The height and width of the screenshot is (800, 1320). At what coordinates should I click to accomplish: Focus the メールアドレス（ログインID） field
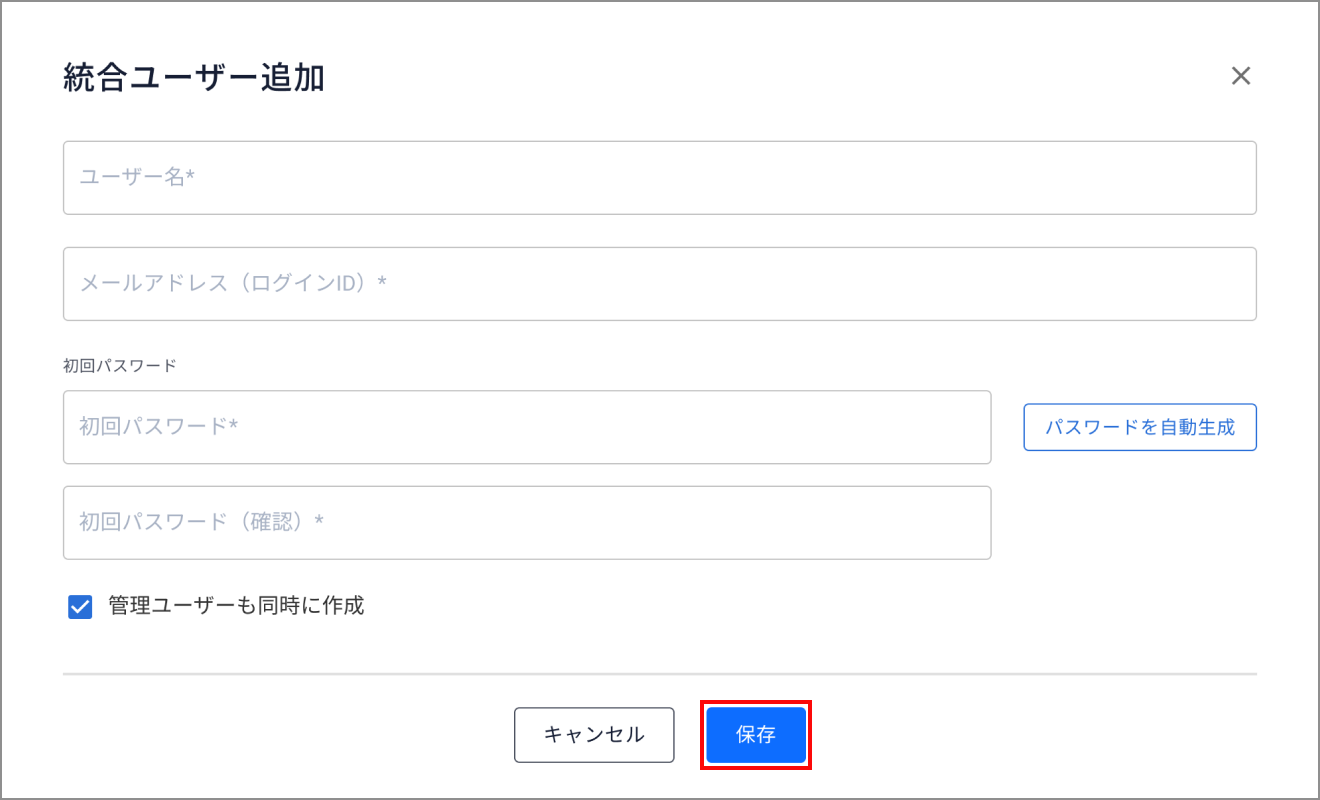click(660, 284)
